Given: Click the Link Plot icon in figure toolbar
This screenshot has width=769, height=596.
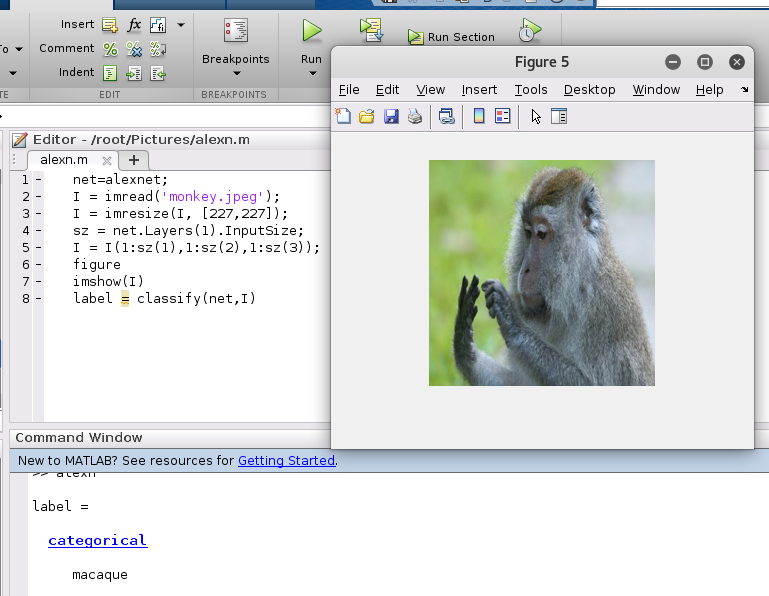Looking at the screenshot, I should (x=446, y=117).
